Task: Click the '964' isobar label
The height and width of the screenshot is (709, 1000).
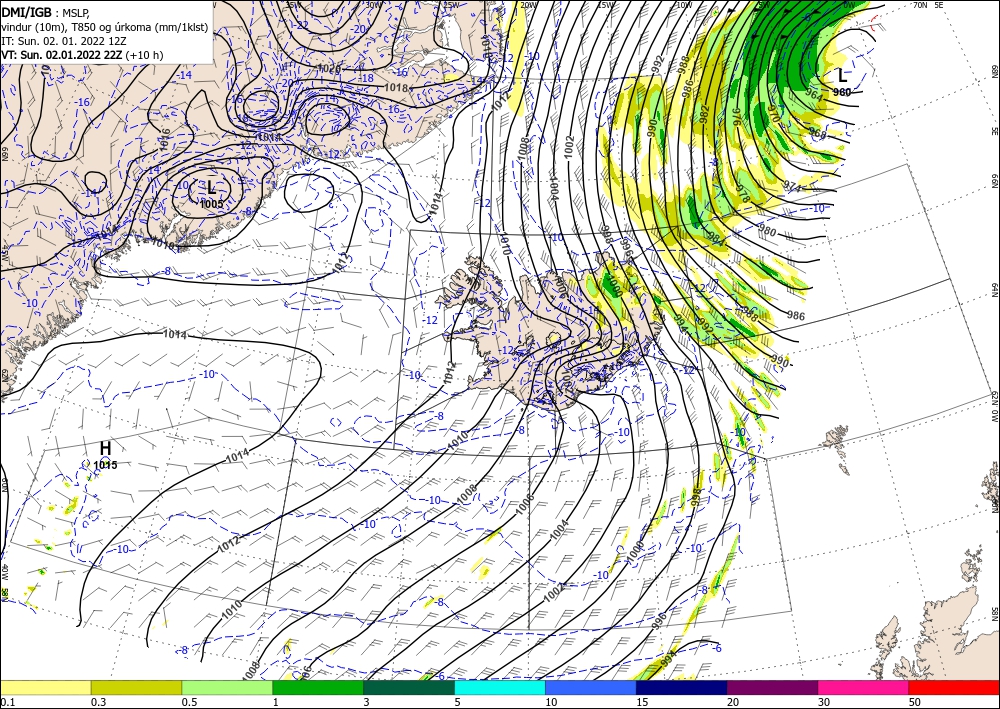Action: (x=814, y=94)
